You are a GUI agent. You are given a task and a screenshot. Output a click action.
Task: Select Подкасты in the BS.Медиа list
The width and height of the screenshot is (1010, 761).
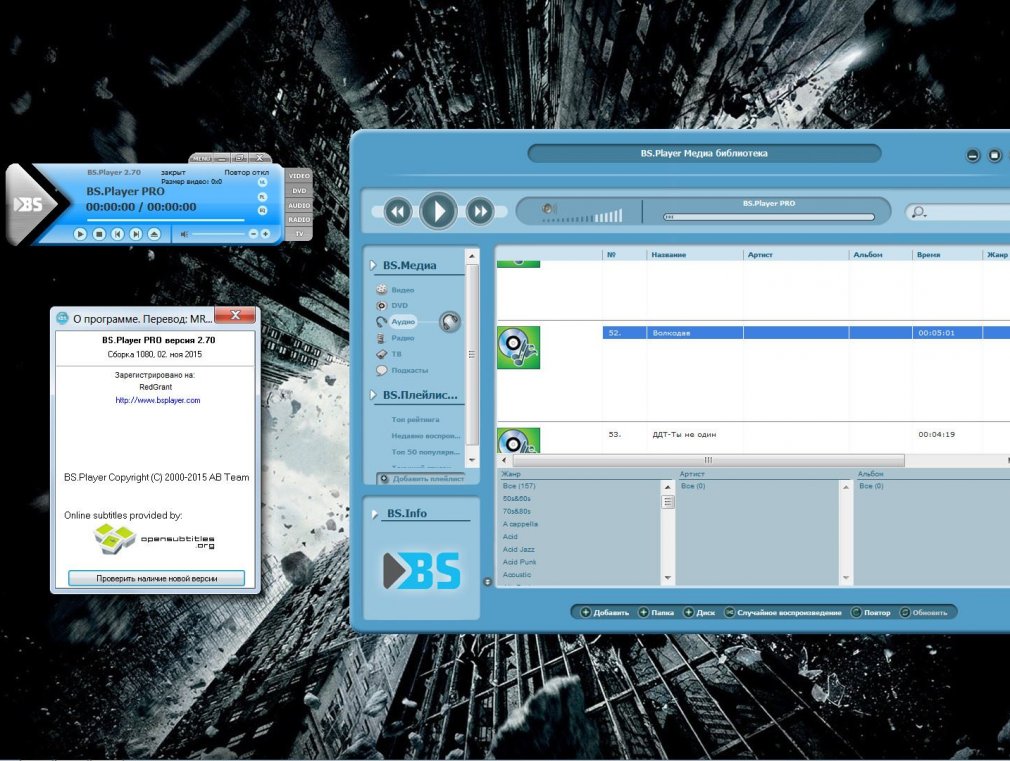tap(410, 371)
